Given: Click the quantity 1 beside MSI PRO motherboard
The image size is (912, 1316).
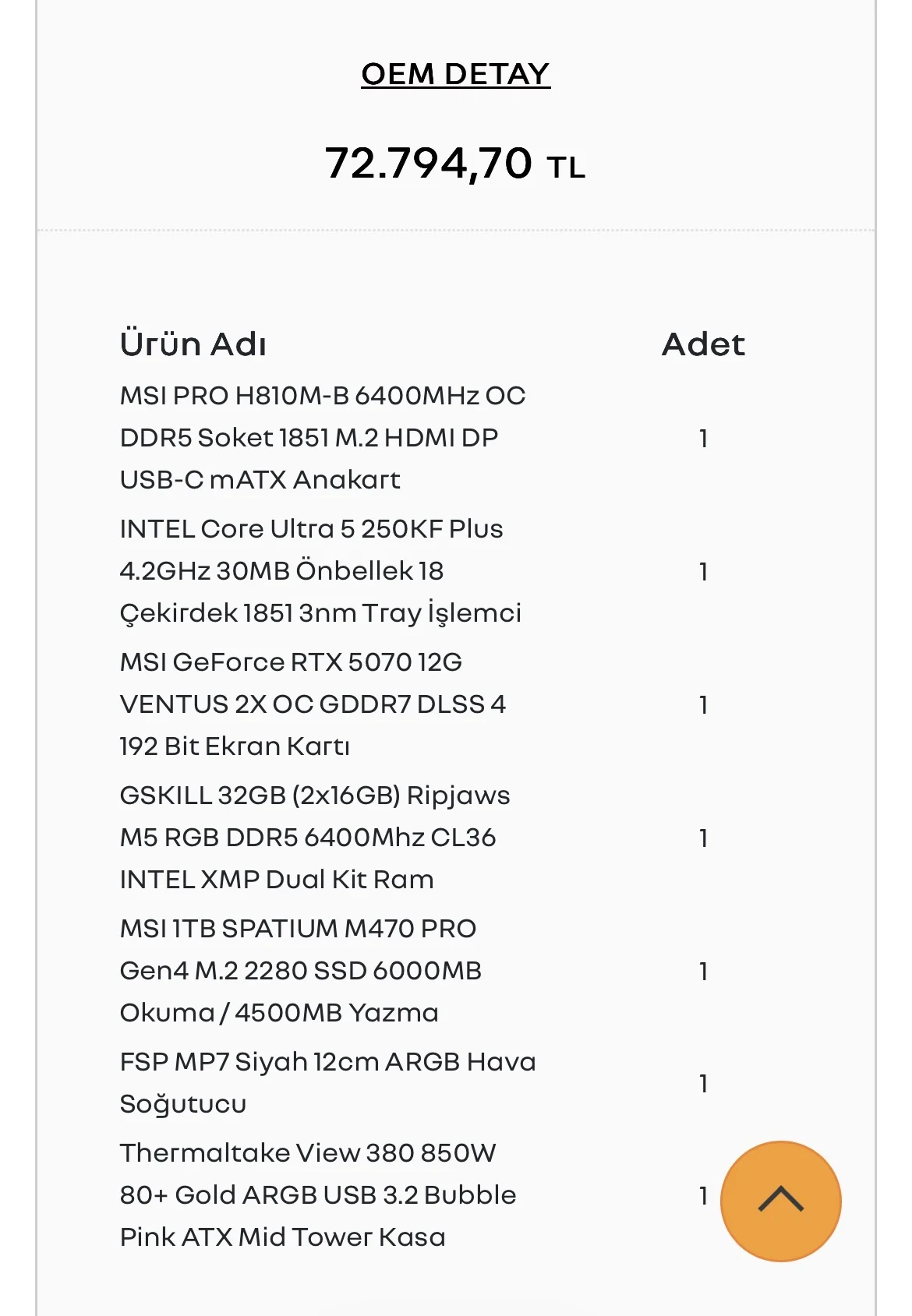Looking at the screenshot, I should coord(703,439).
